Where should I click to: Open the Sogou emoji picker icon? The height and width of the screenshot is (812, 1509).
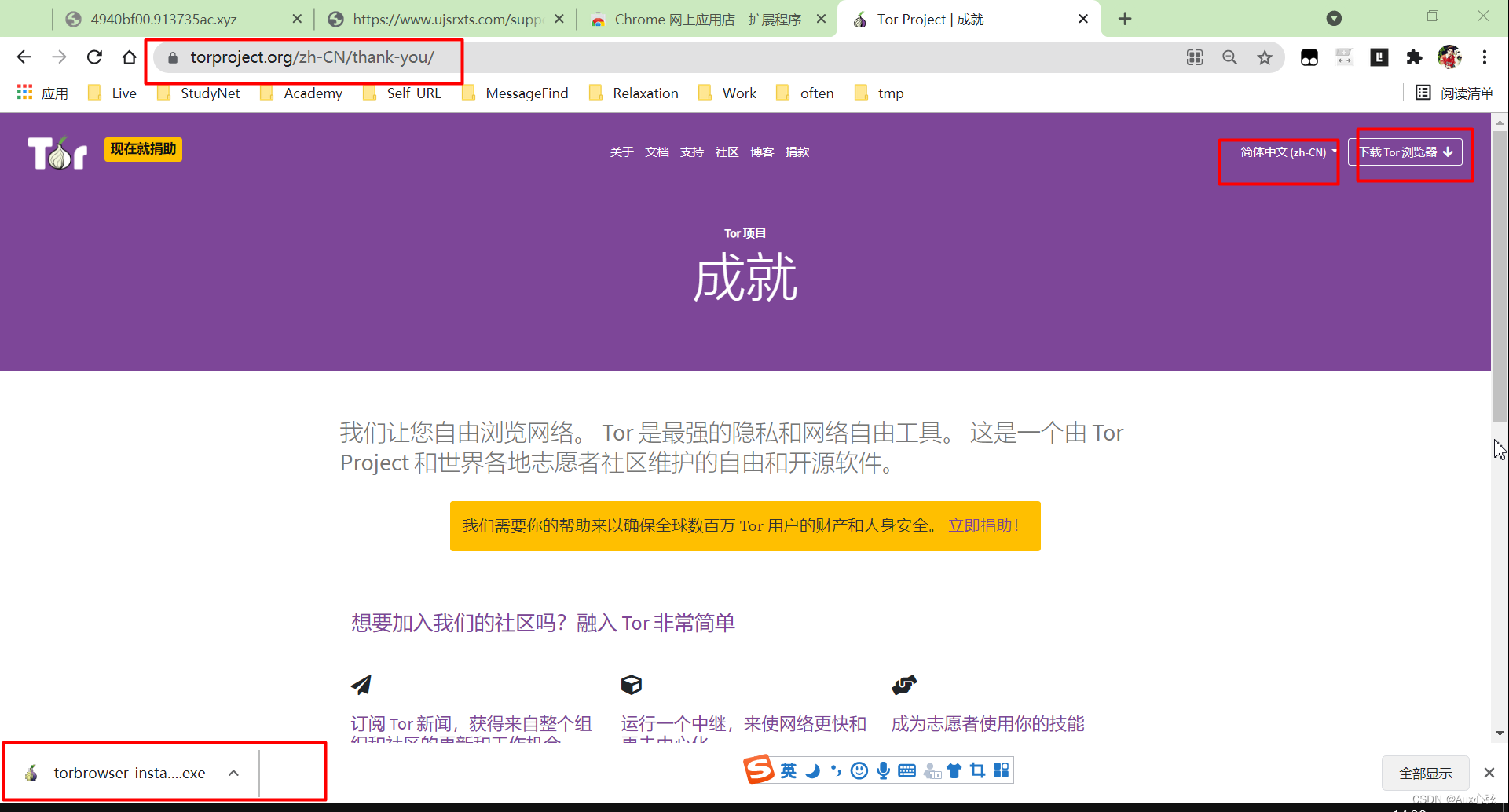pyautogui.click(x=859, y=770)
